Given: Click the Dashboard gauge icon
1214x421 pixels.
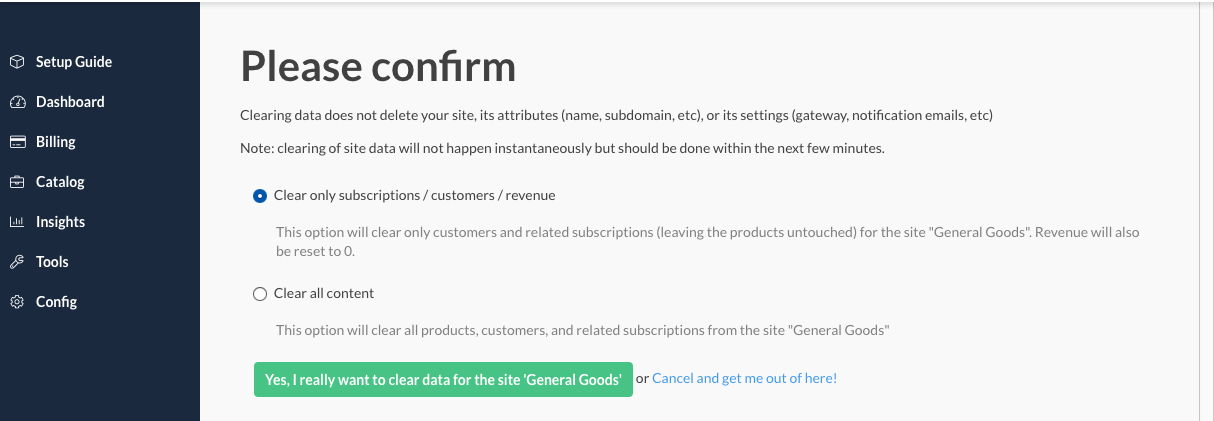Looking at the screenshot, I should [17, 102].
